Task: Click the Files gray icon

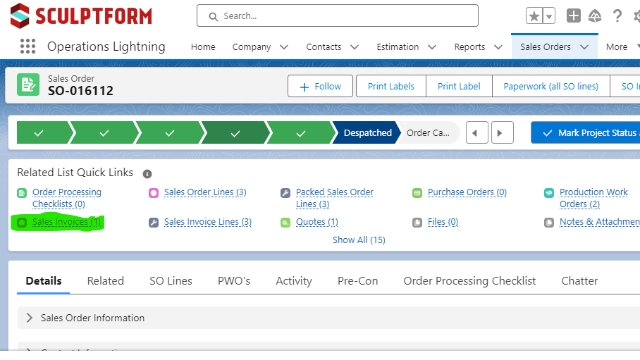Action: tap(417, 222)
